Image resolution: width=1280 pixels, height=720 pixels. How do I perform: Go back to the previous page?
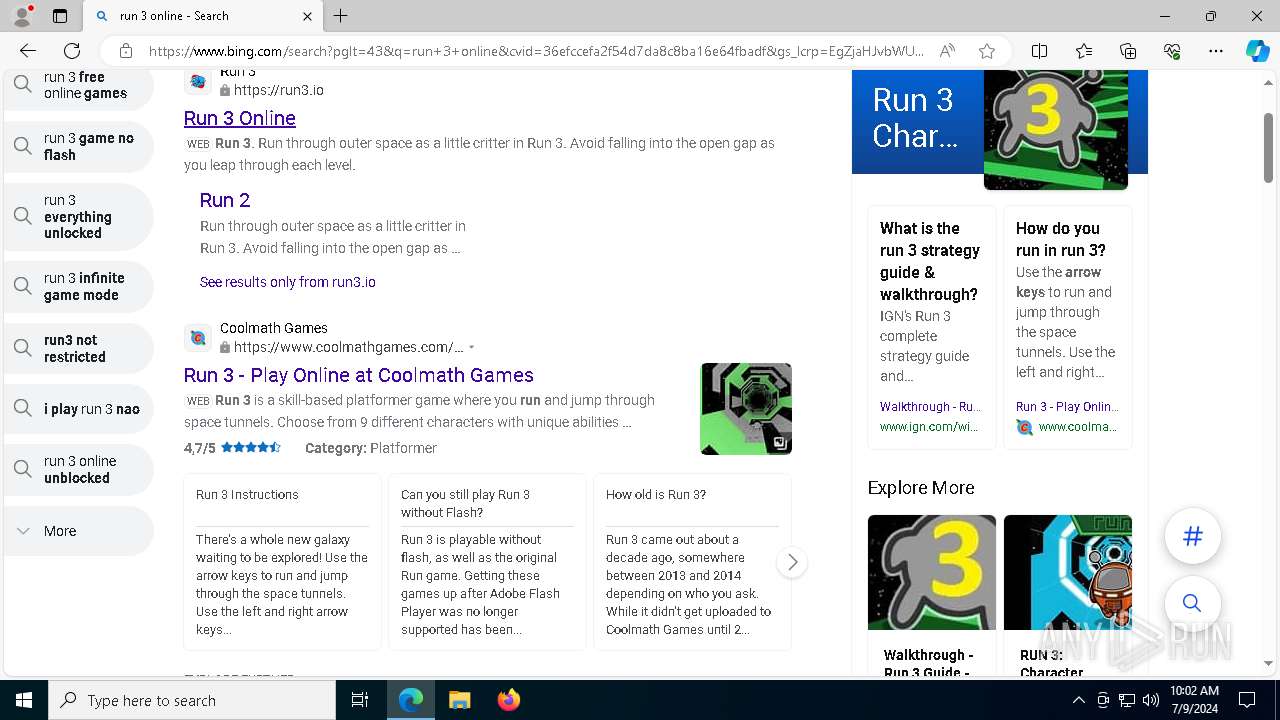tap(28, 51)
